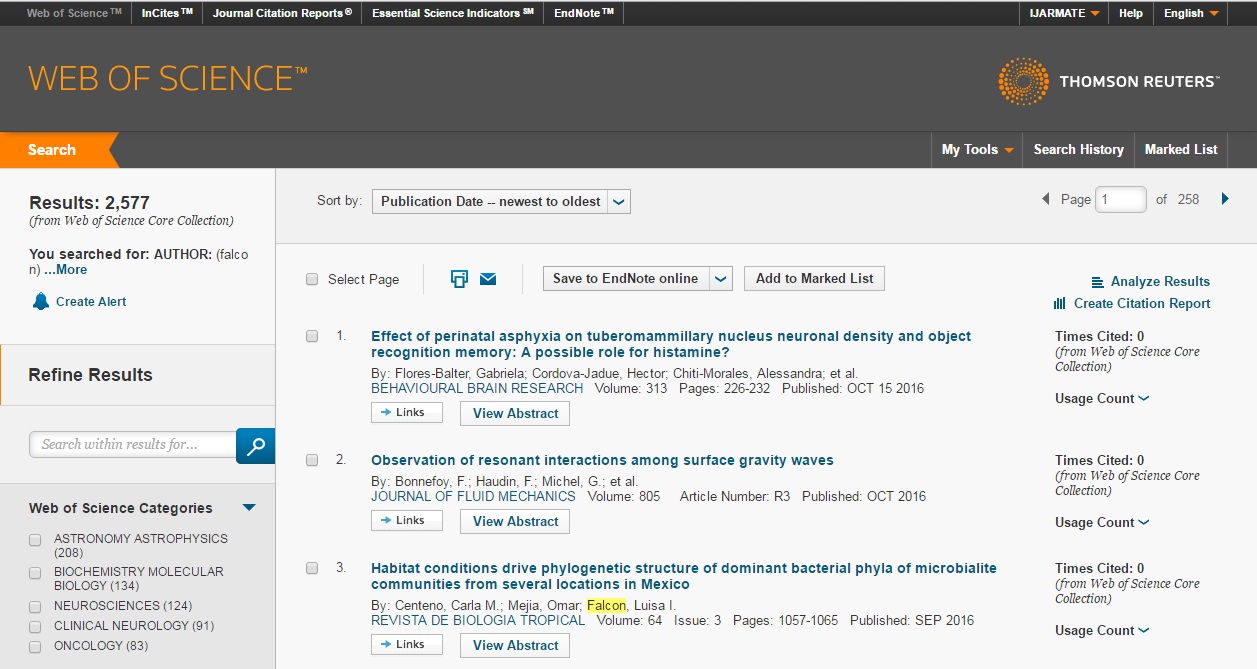Click the Behavioural Brain Research journal link
1257x669 pixels.
477,388
